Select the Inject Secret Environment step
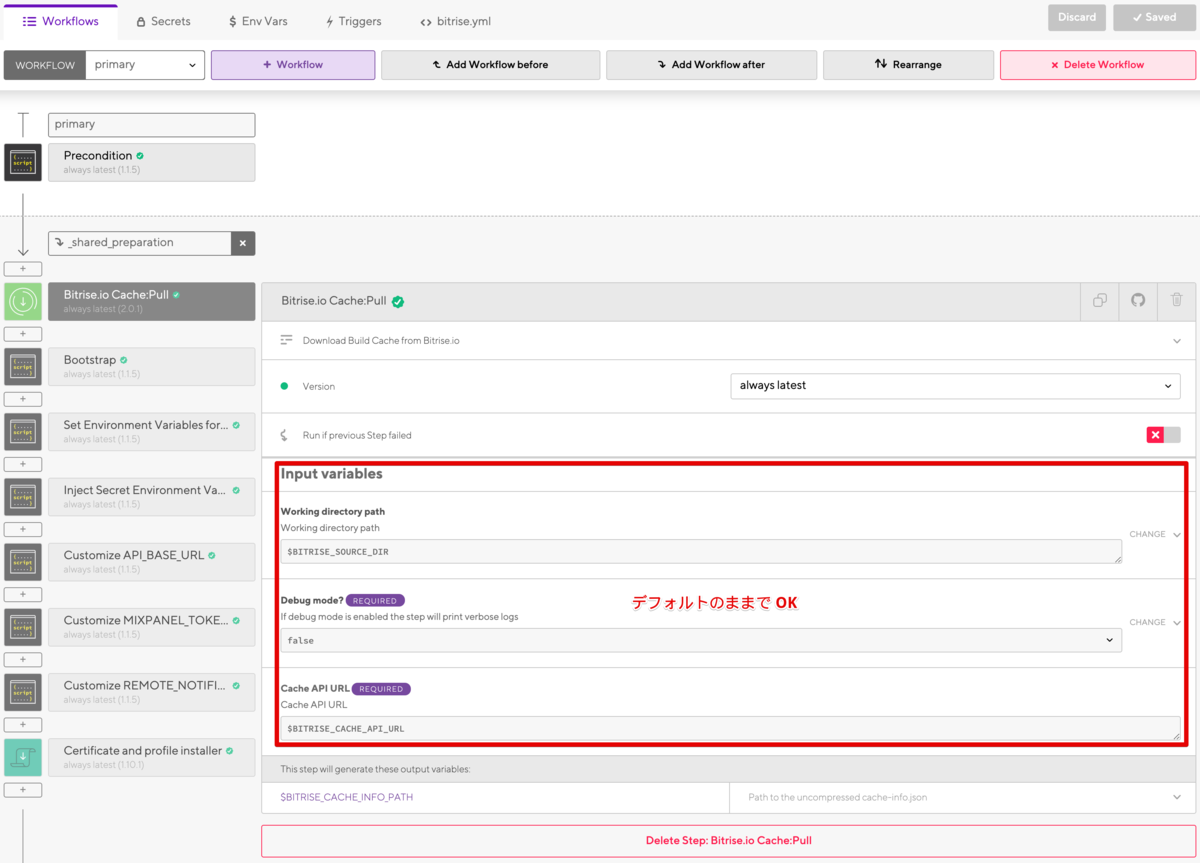 click(151, 496)
